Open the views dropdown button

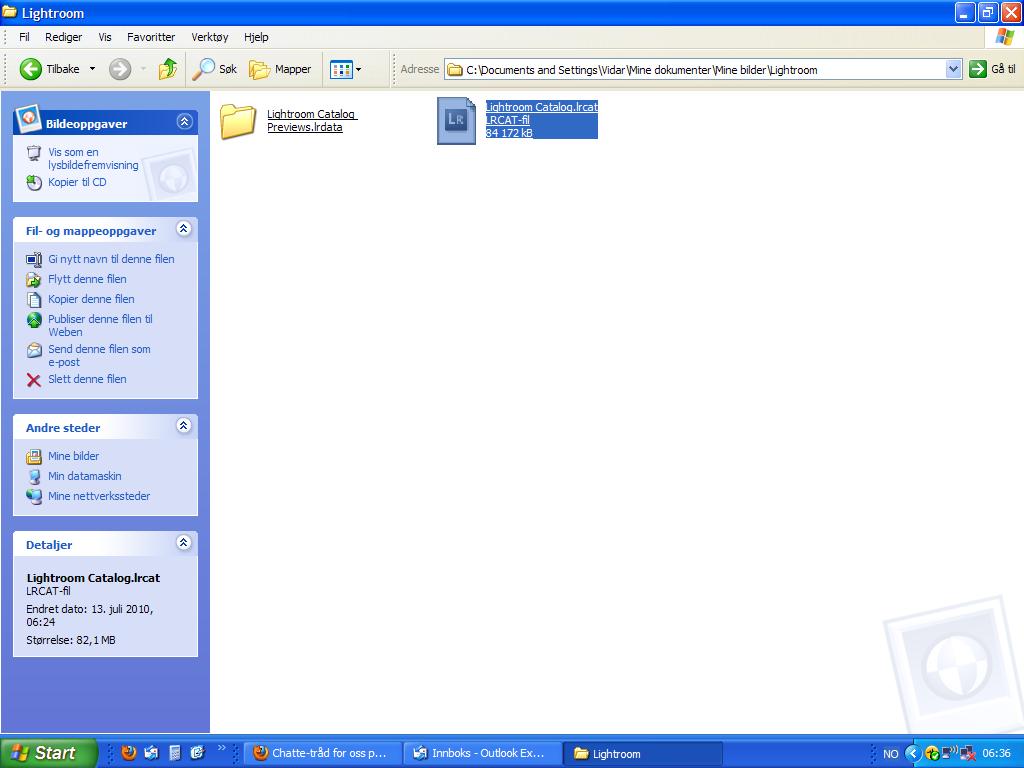click(345, 69)
